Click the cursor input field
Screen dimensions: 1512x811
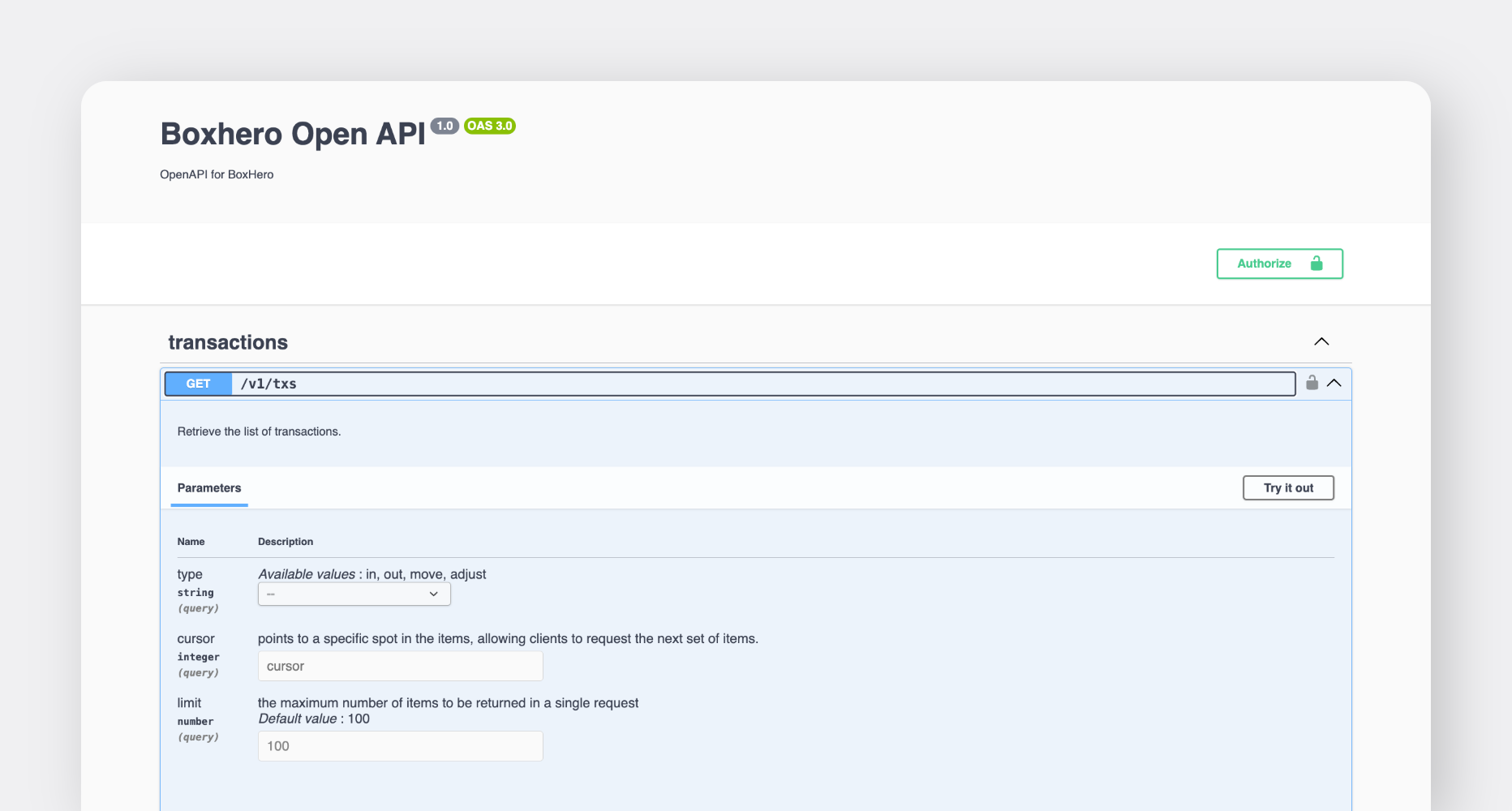point(400,665)
